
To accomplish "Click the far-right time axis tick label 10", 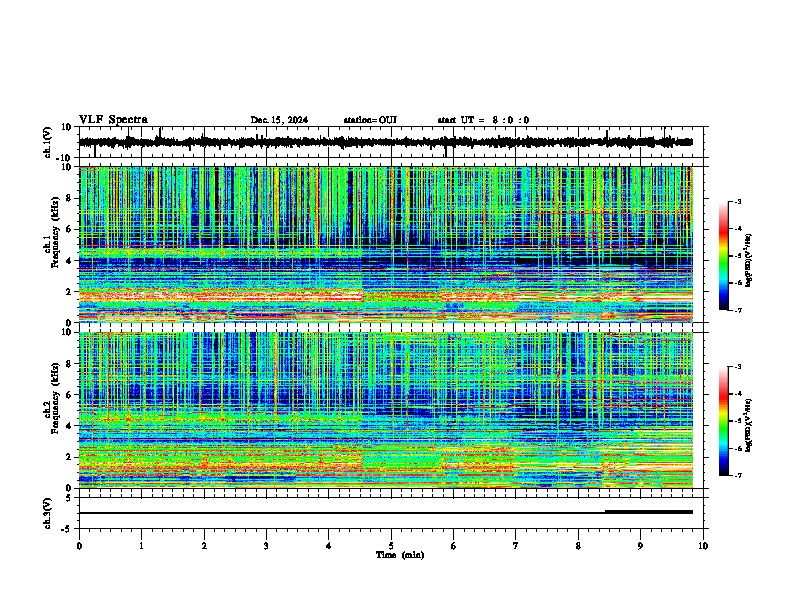I will [x=703, y=546].
